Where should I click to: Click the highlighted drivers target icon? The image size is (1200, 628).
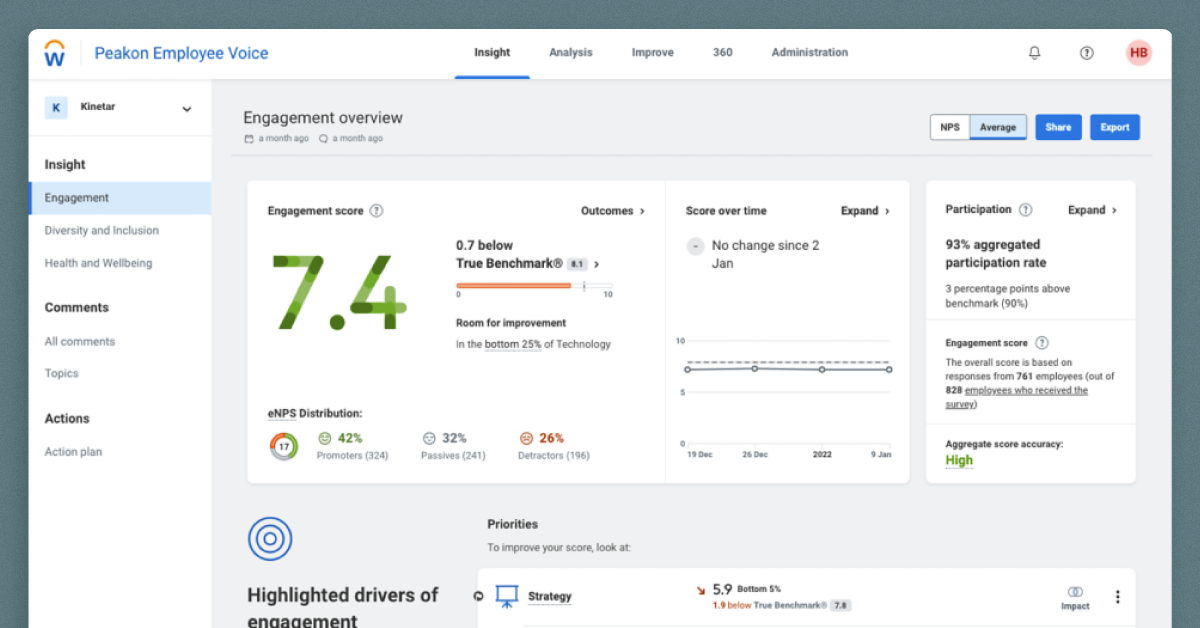[270, 539]
